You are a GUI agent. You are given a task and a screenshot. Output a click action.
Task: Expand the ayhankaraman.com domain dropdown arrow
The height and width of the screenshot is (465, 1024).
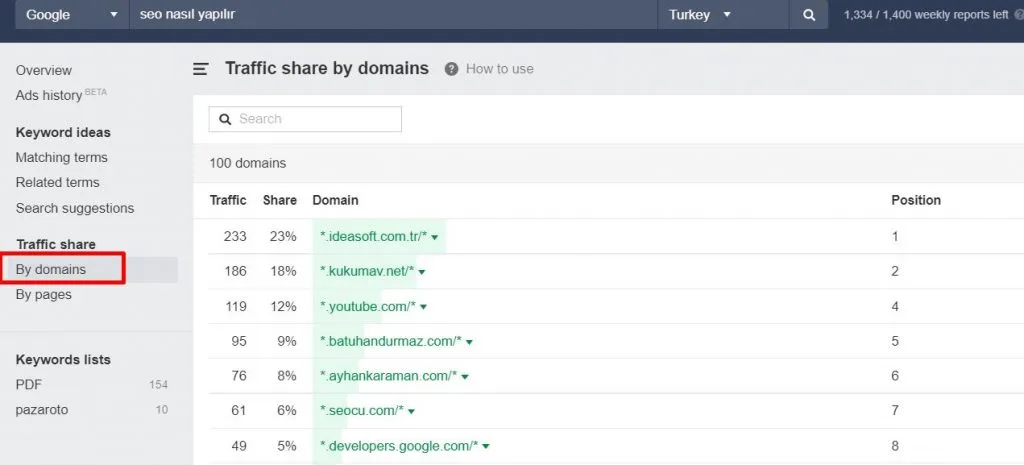tap(465, 377)
